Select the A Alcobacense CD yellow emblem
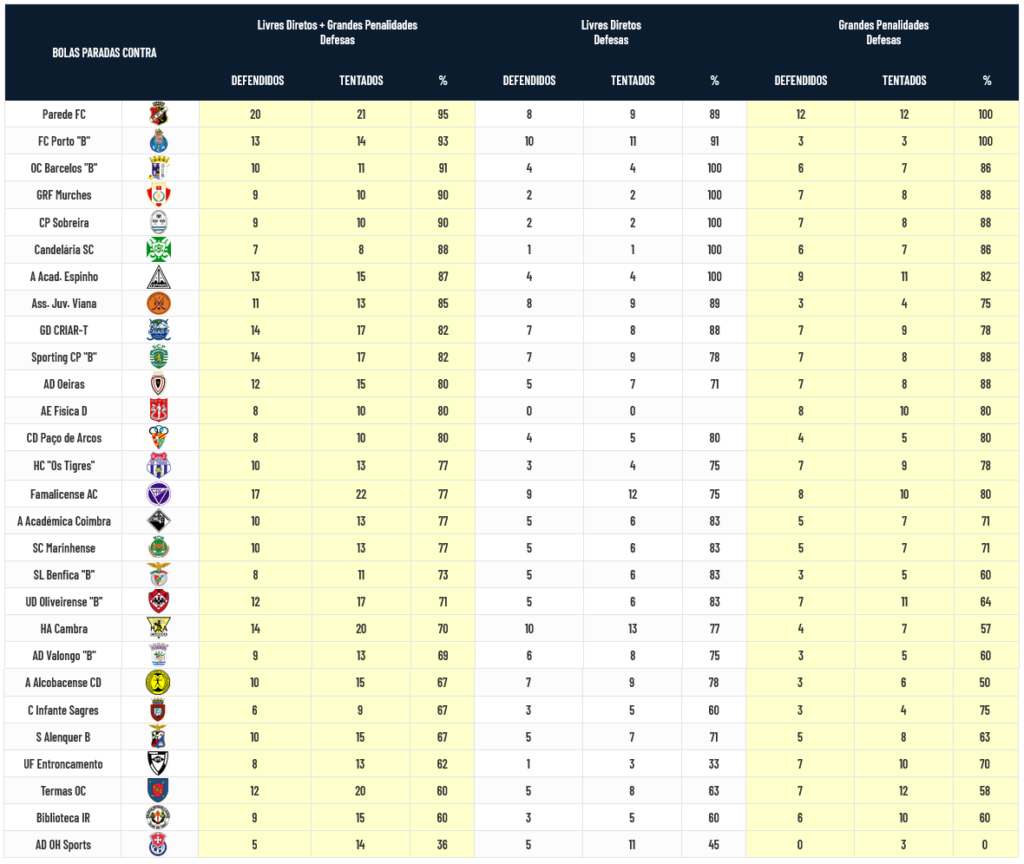The height and width of the screenshot is (864, 1024). (158, 683)
